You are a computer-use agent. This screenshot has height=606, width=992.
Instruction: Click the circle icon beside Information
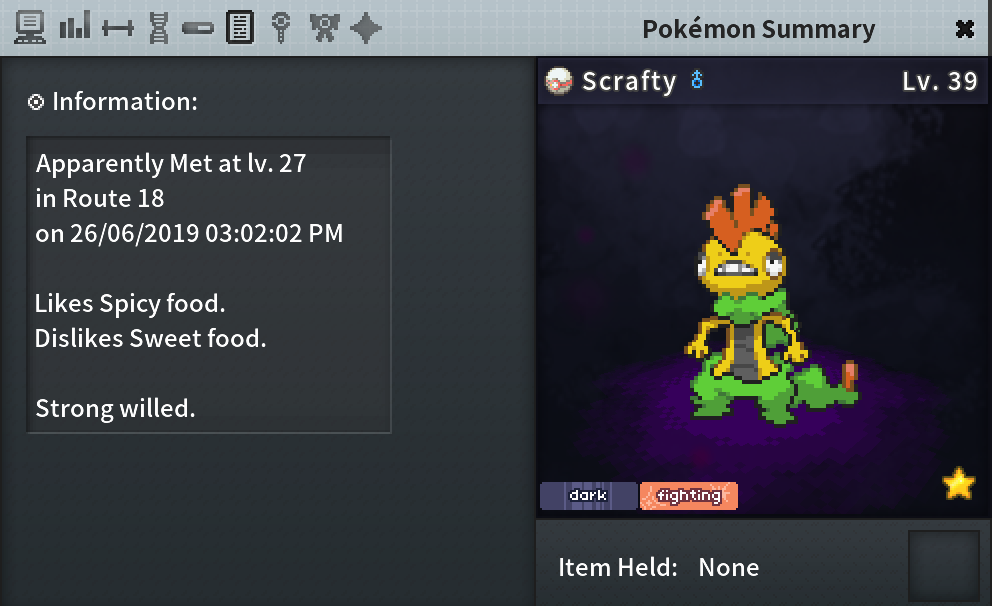36,102
